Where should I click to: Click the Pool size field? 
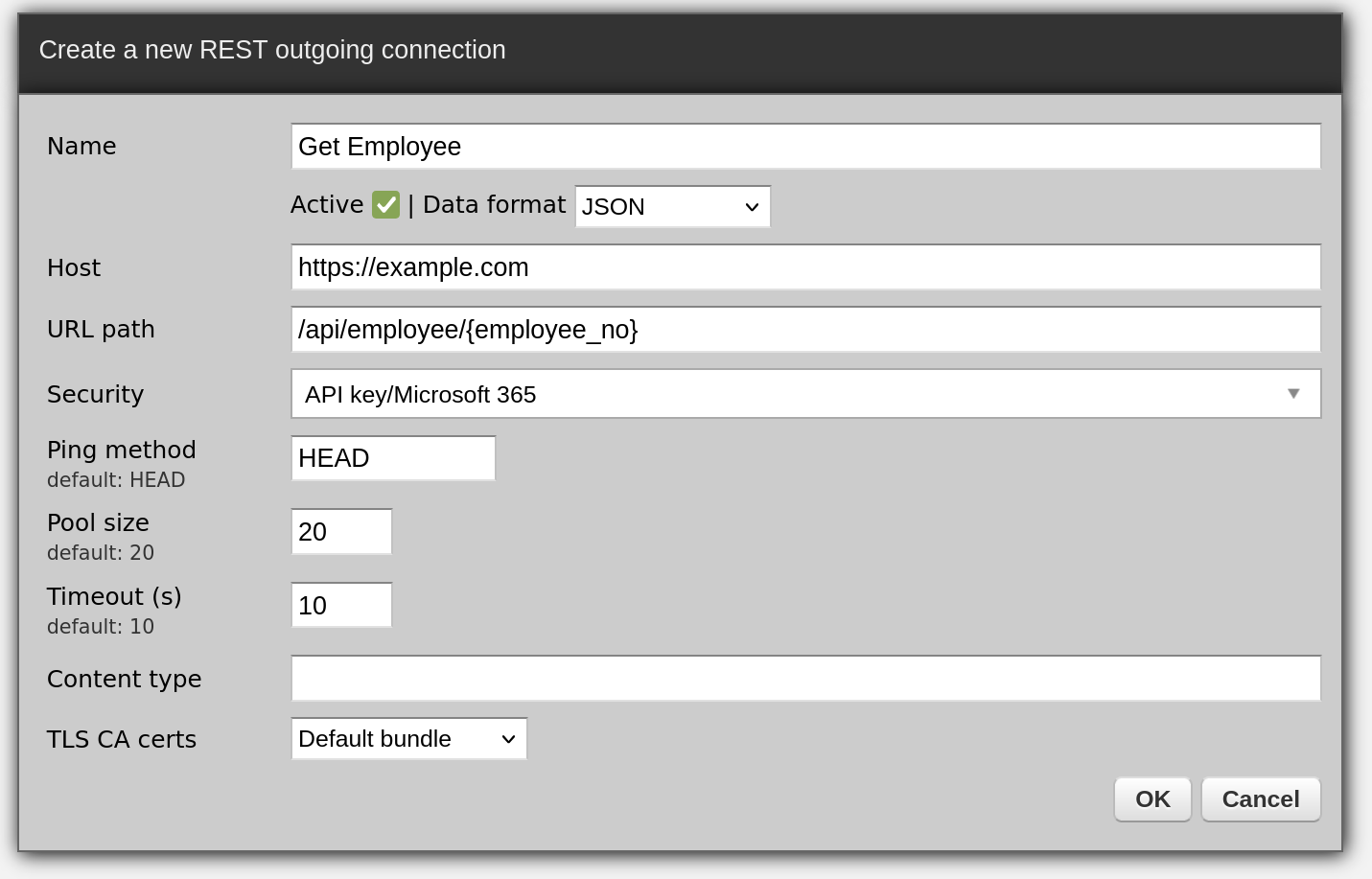pyautogui.click(x=341, y=532)
